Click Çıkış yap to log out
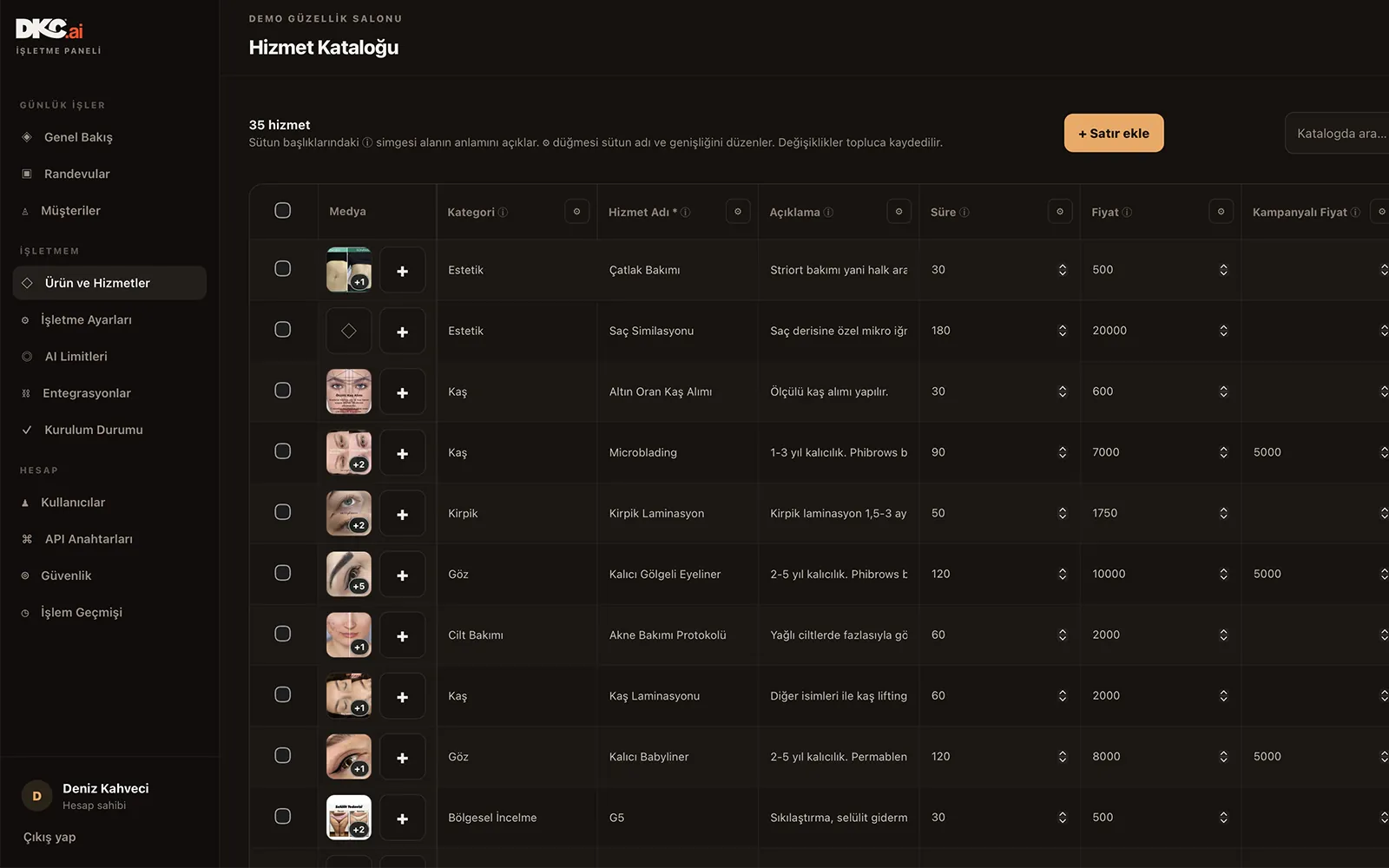This screenshot has height=868, width=1389. (x=49, y=837)
